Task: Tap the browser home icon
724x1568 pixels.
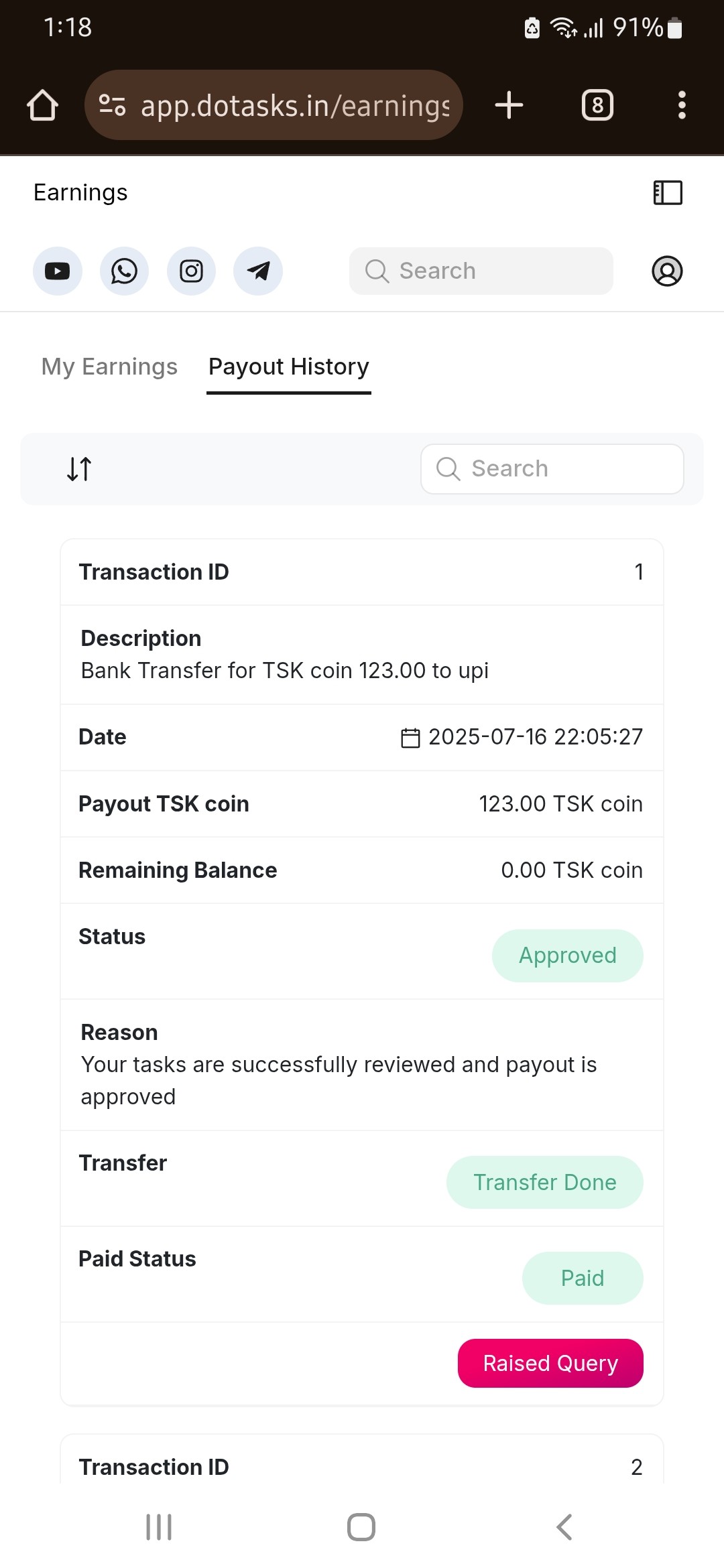Action: 42,105
